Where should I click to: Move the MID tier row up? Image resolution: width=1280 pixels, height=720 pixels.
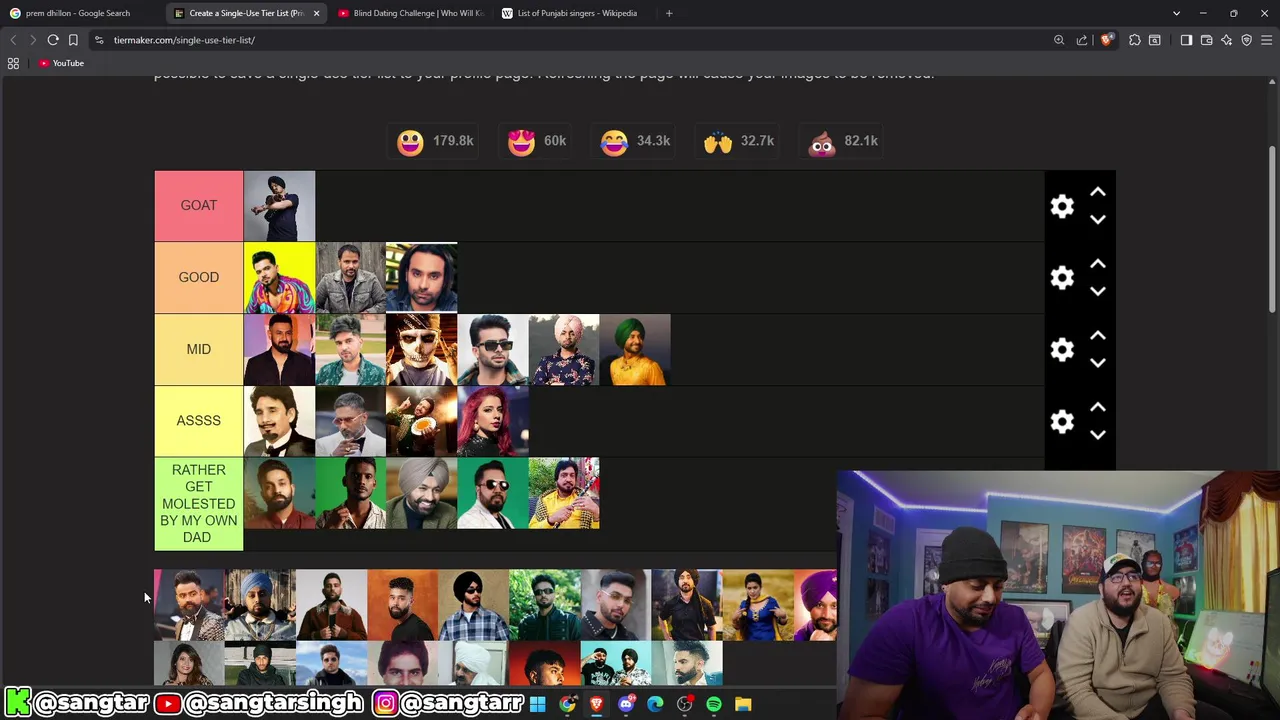click(x=1098, y=336)
